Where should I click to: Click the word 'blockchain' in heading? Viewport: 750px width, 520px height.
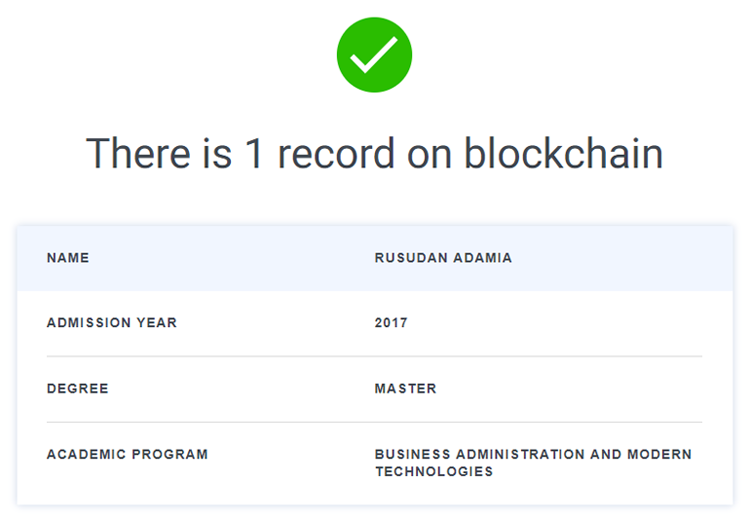click(x=563, y=153)
